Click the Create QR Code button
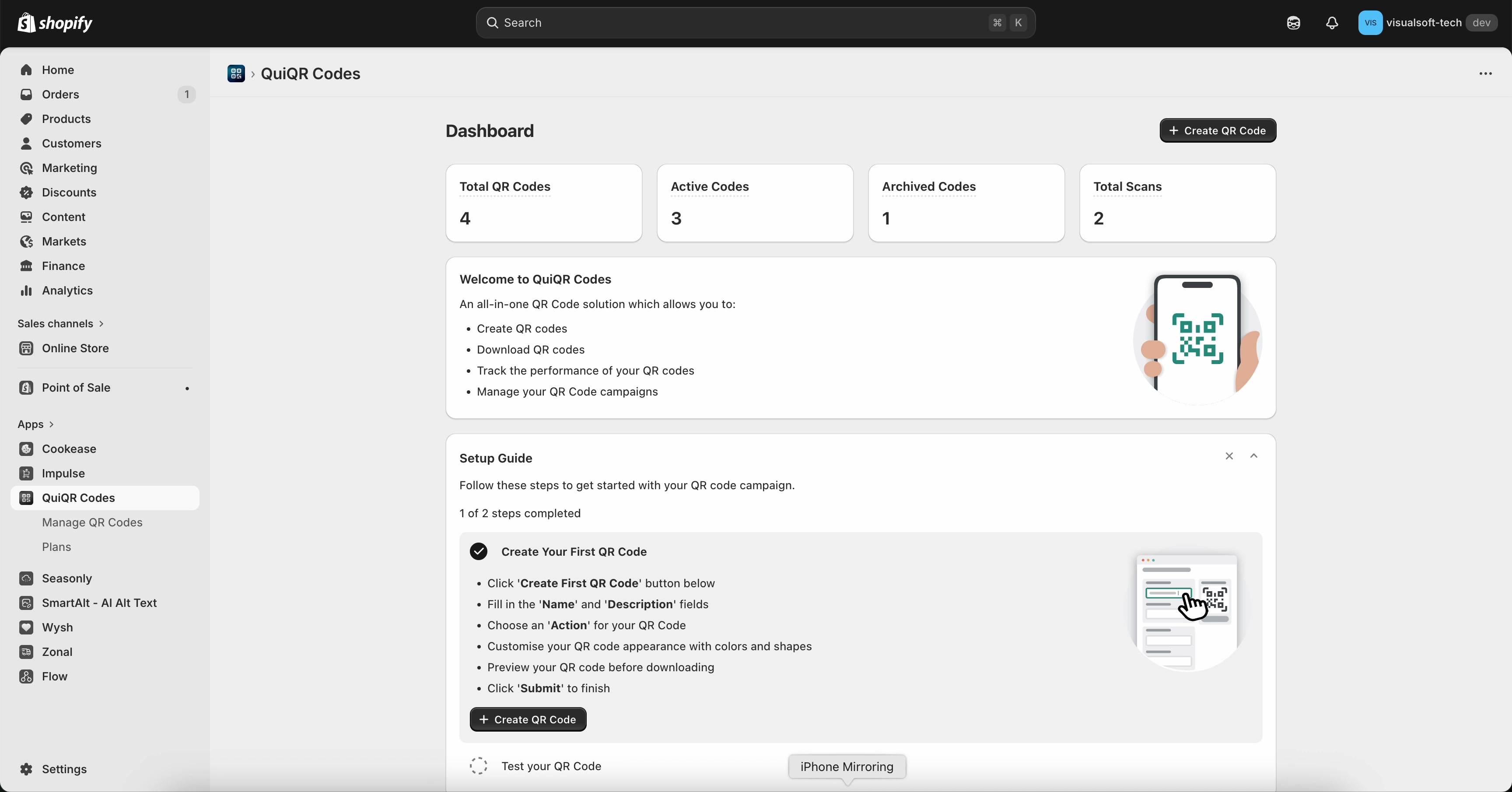Viewport: 1512px width, 792px height. [x=1218, y=130]
